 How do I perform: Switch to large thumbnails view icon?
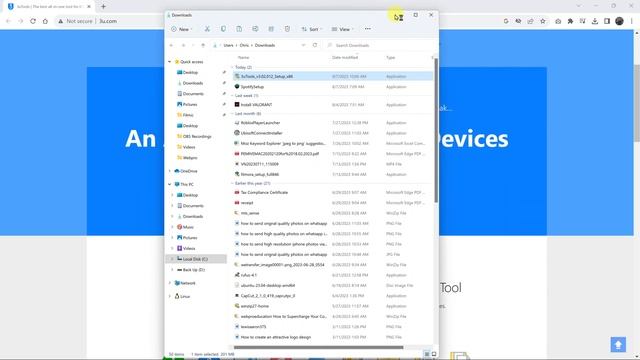pos(433,354)
